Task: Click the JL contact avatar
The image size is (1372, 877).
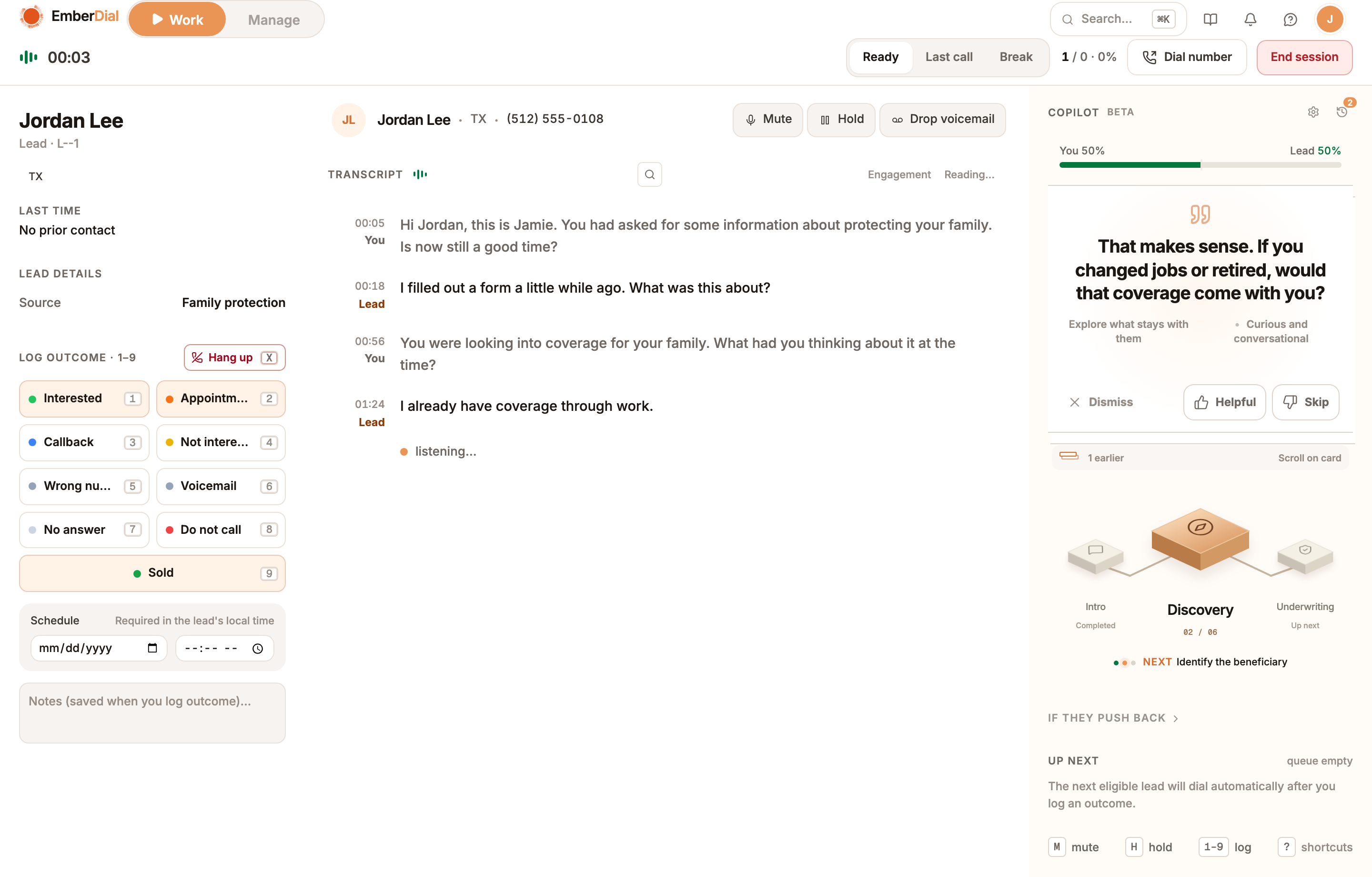Action: point(348,120)
